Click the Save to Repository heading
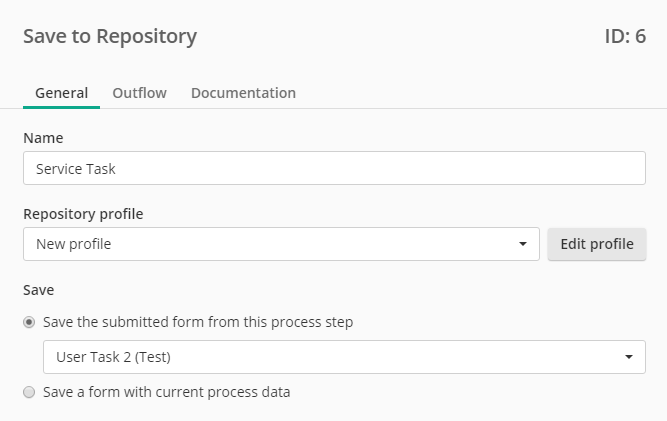This screenshot has height=421, width=667. pyautogui.click(x=110, y=36)
